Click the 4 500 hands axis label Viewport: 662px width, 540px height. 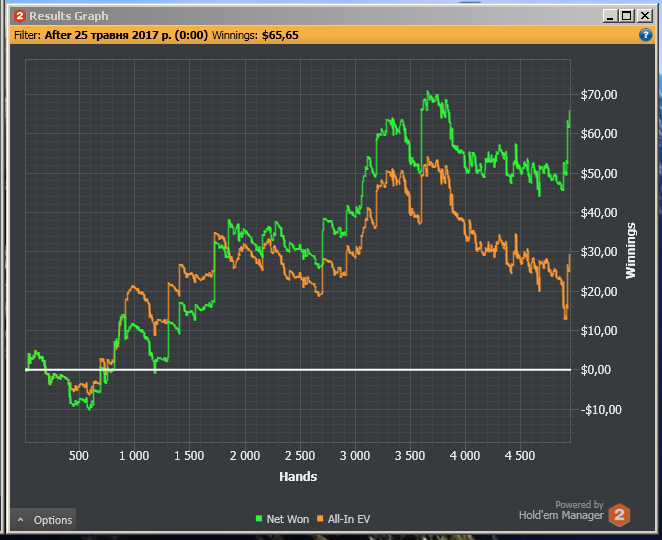point(520,456)
